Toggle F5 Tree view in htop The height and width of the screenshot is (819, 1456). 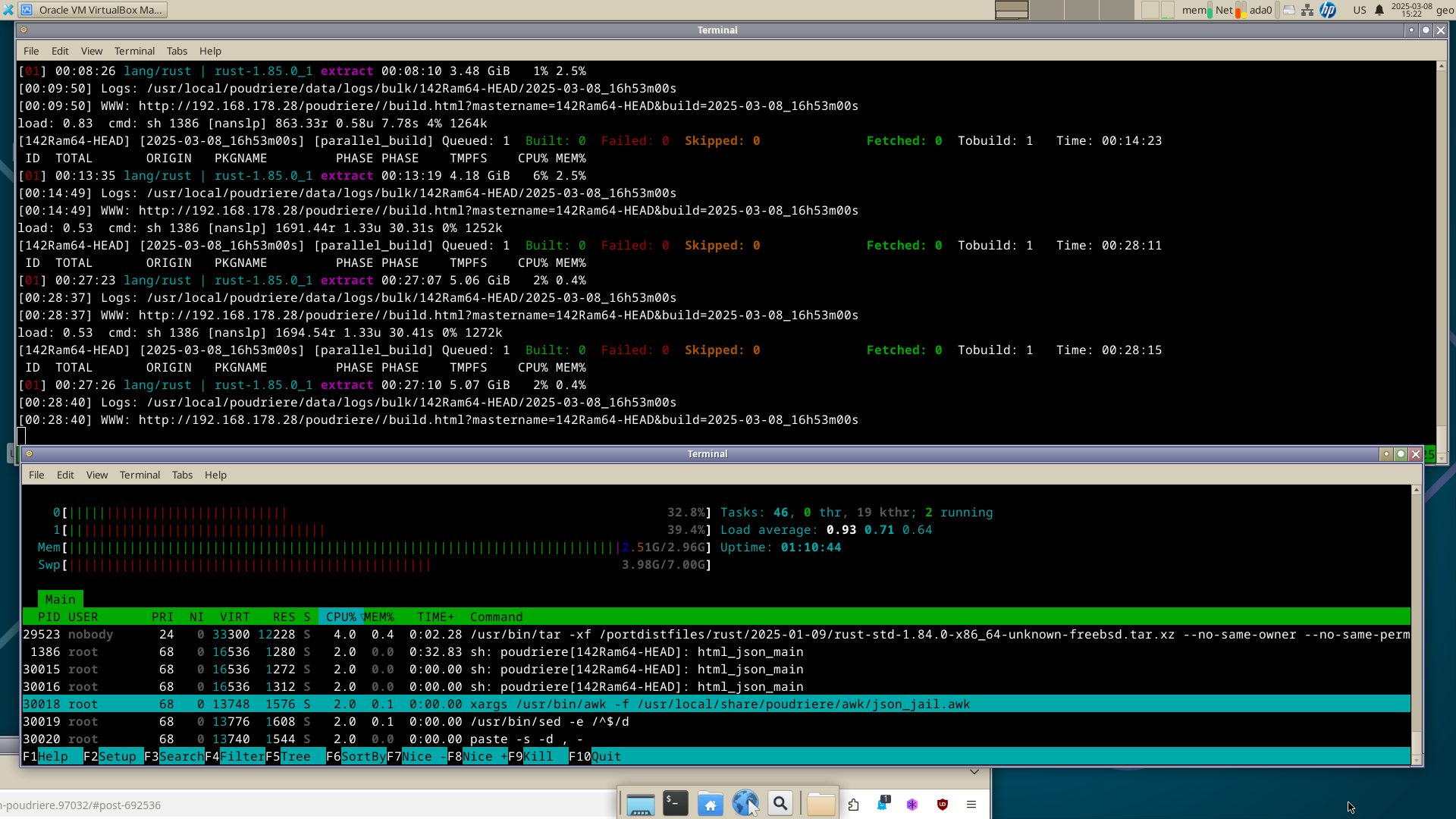point(295,757)
